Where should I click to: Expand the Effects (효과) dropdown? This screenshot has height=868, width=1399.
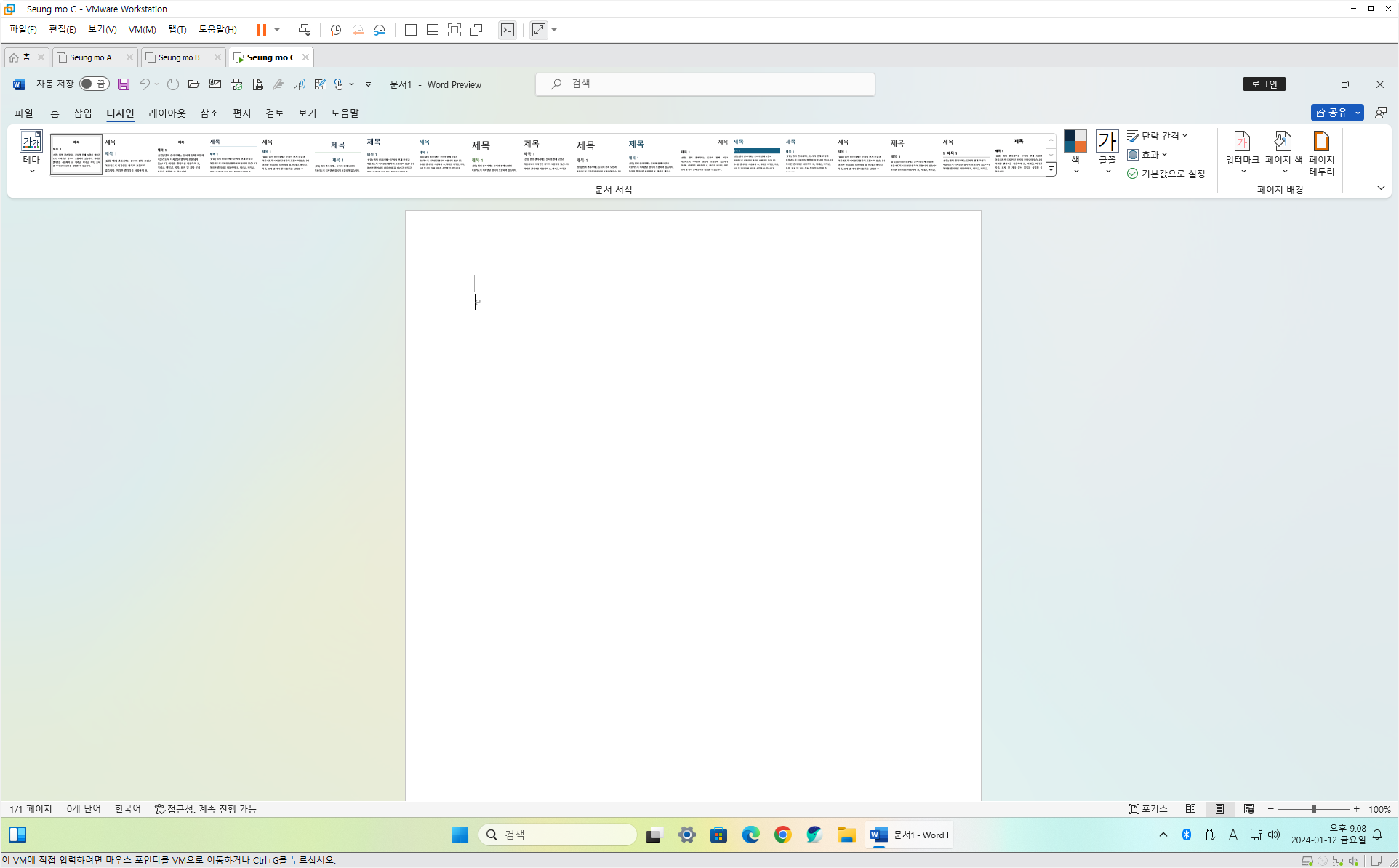tap(1147, 155)
